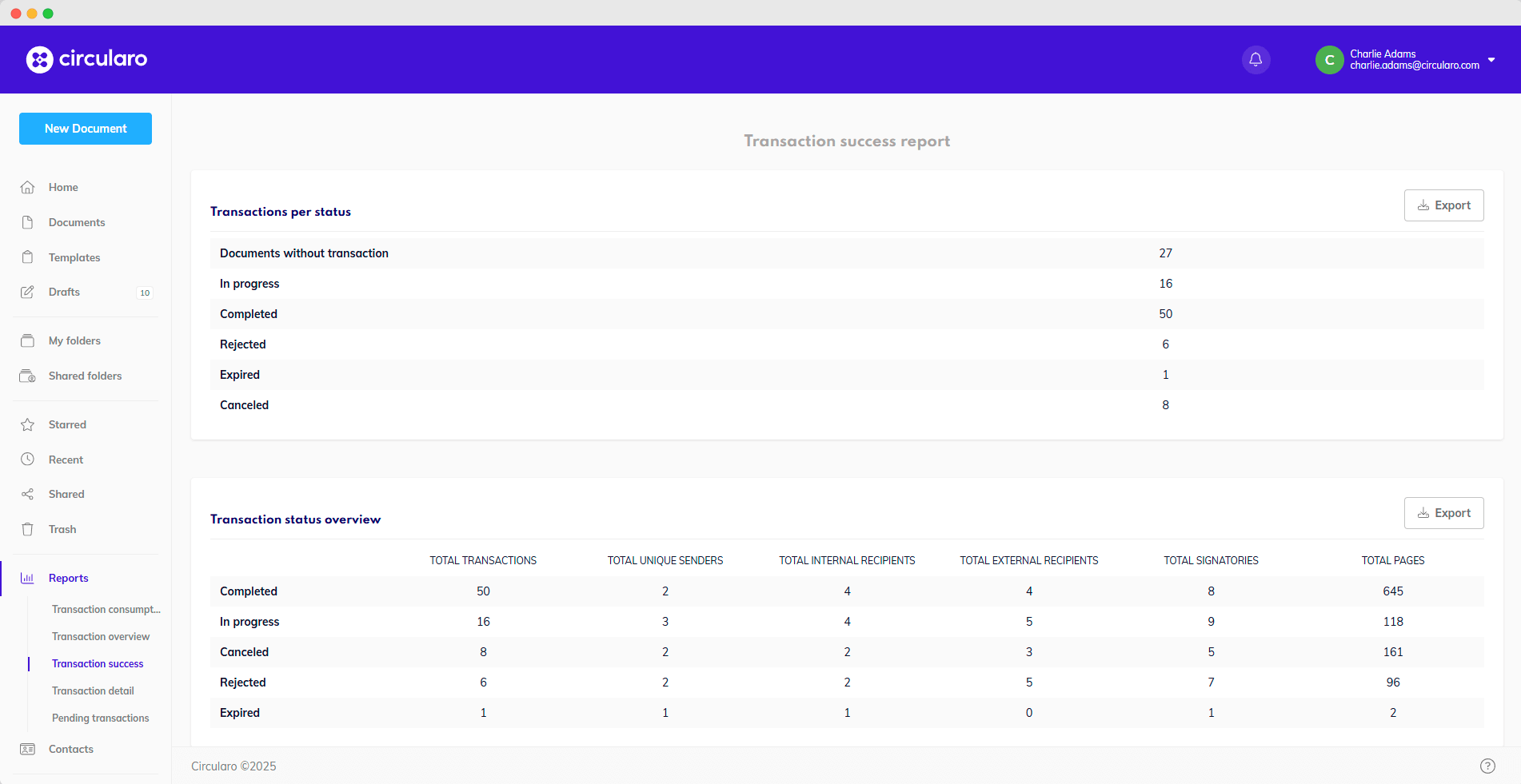Export the Transactions per status table
Screen dimensions: 1521x784
tap(1443, 205)
